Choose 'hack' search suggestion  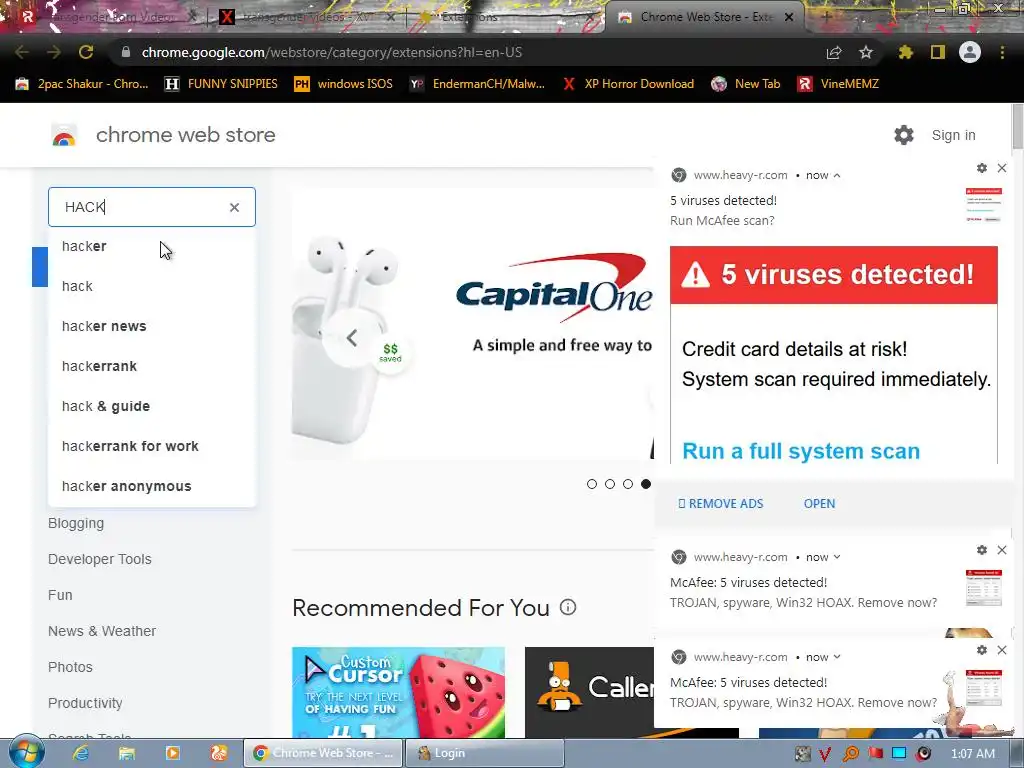pos(152,286)
